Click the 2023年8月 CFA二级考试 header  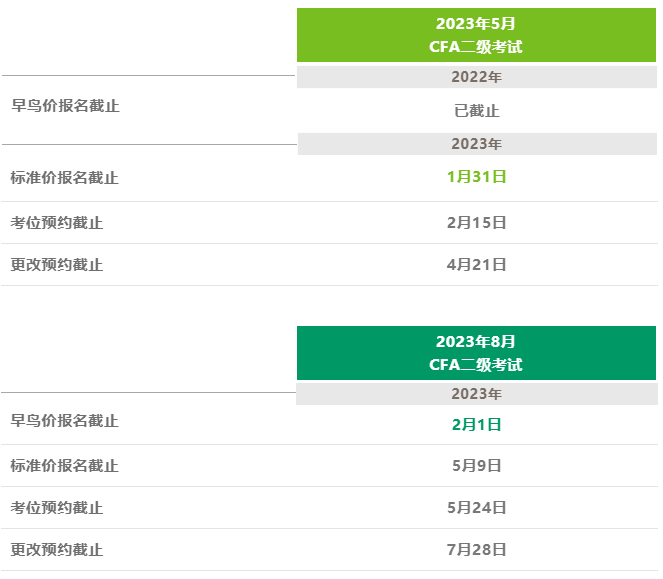point(477,353)
